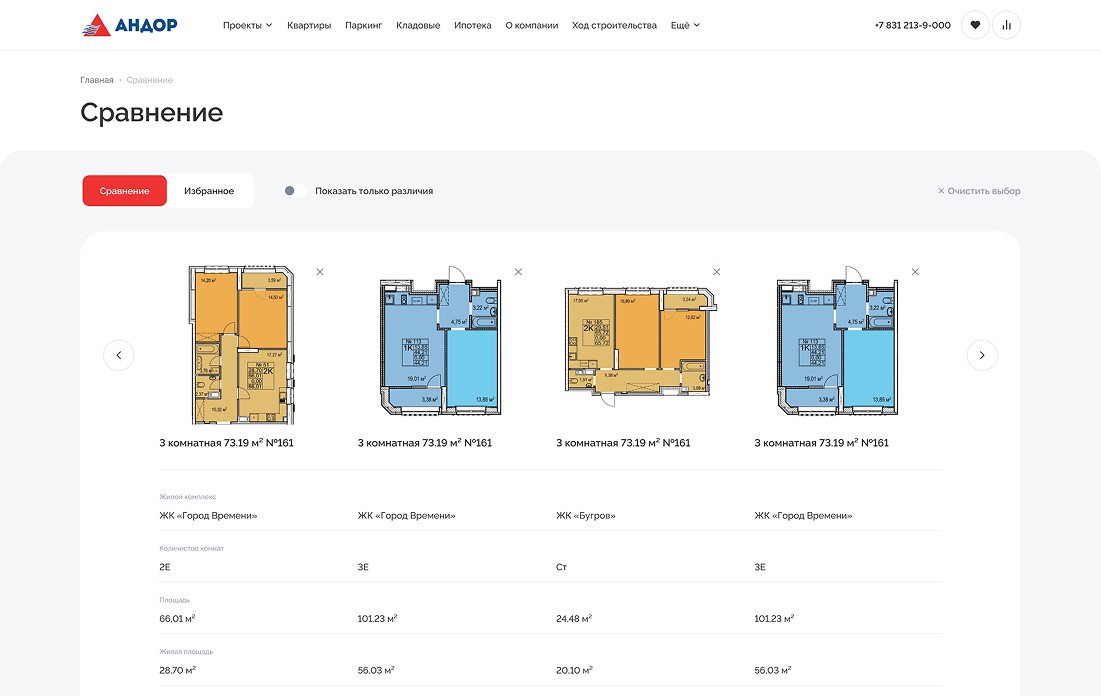The image size is (1101, 696).
Task: Open second apartment title 3 комнатная №161
Action: click(425, 443)
